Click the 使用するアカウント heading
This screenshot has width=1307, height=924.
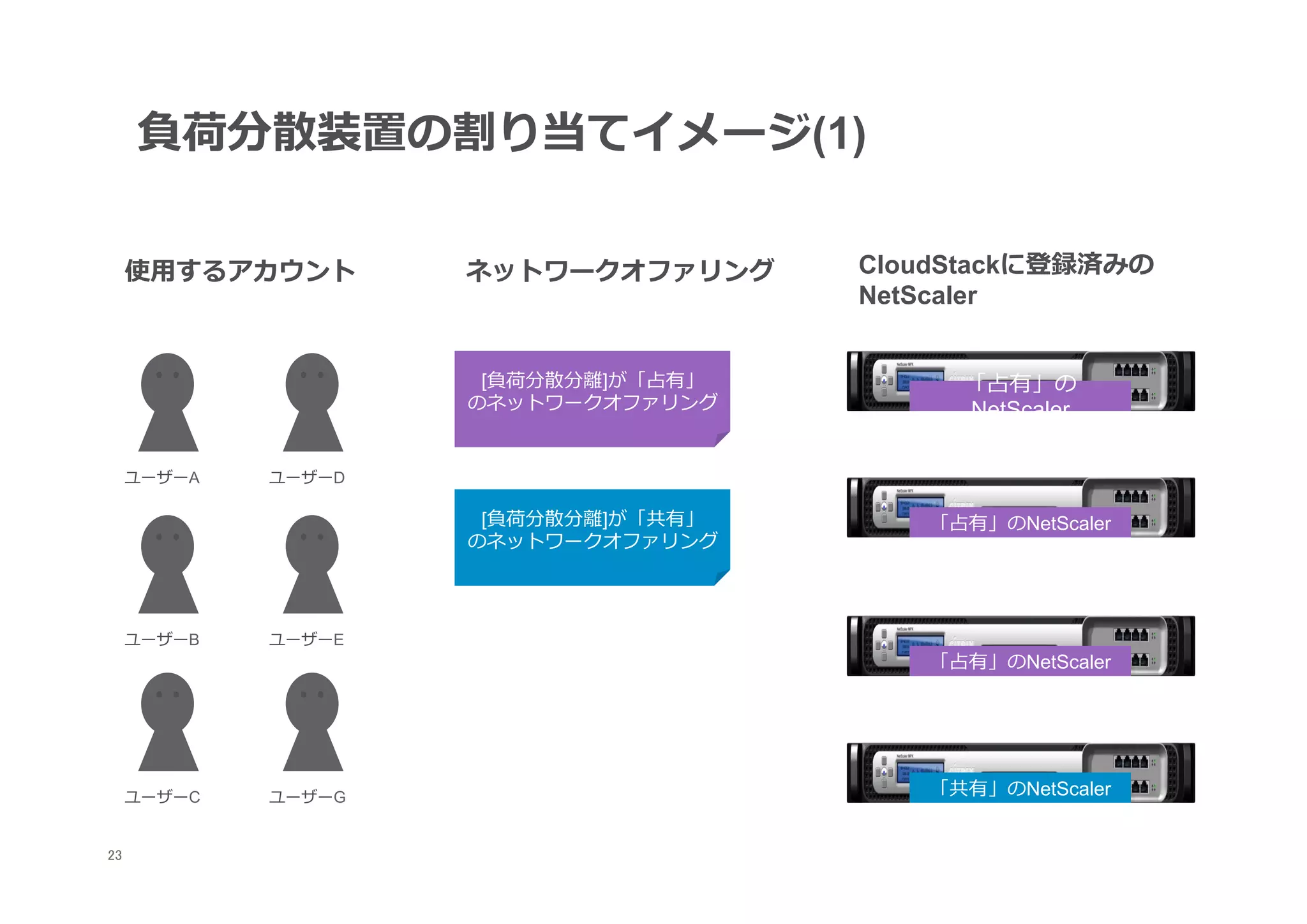240,271
